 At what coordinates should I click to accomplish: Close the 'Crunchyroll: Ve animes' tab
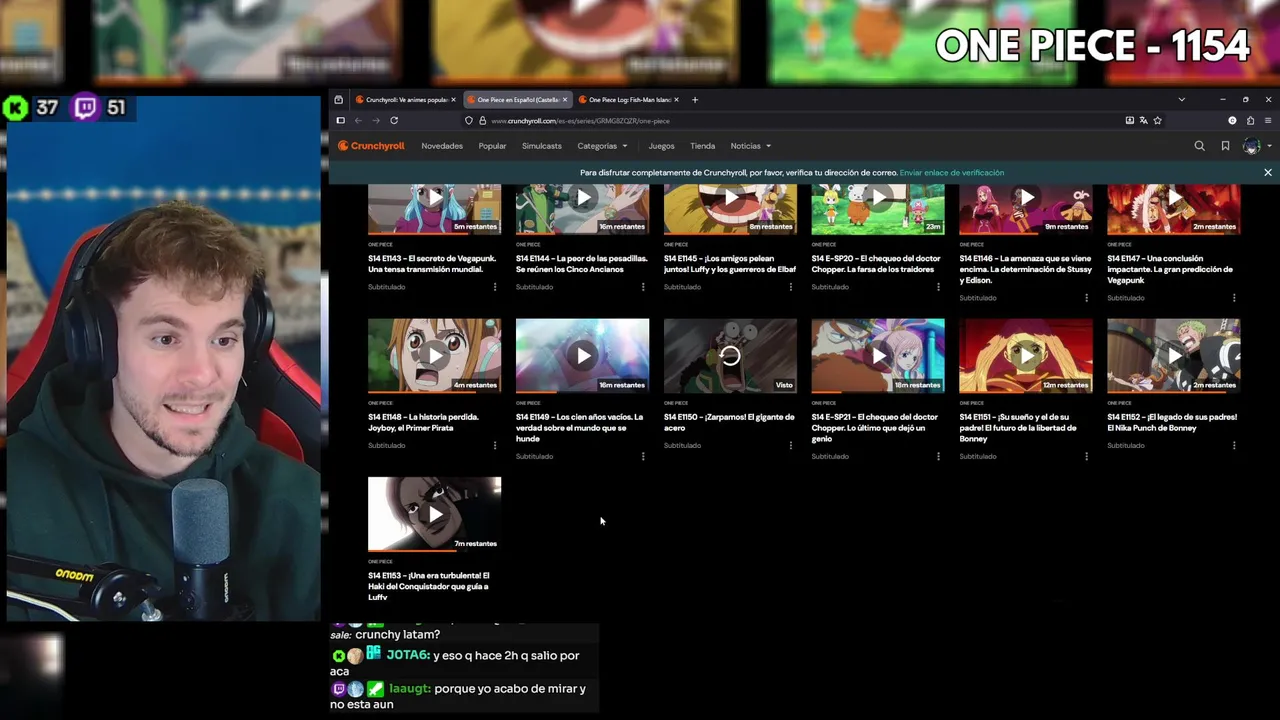pos(453,100)
